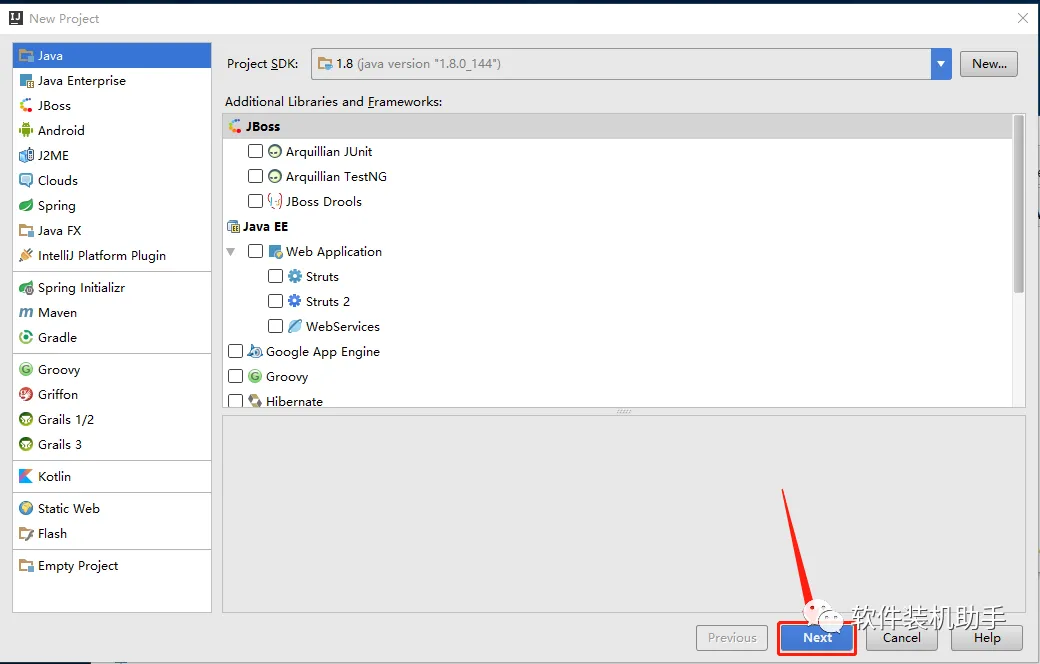Image resolution: width=1040 pixels, height=664 pixels.
Task: Click the Help button
Action: [x=987, y=638]
